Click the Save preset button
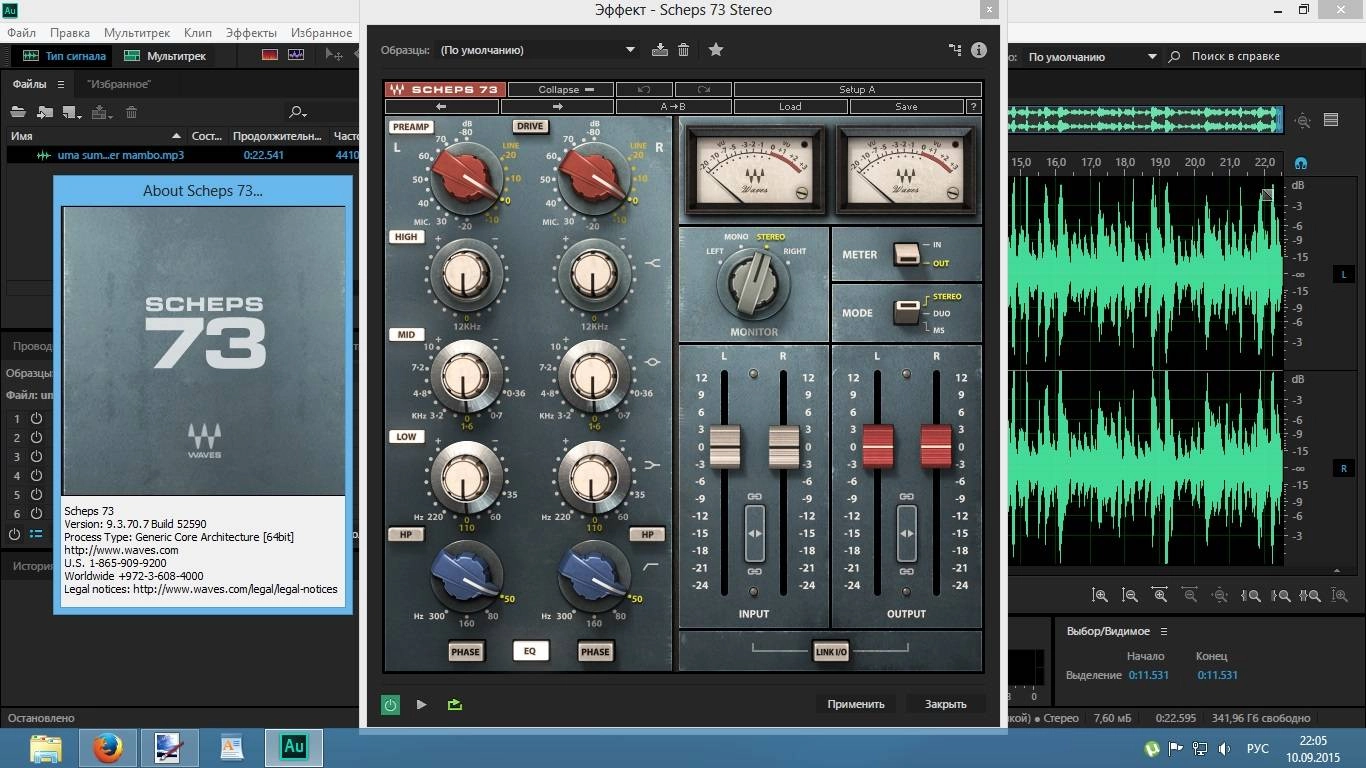The image size is (1366, 768). coord(906,106)
